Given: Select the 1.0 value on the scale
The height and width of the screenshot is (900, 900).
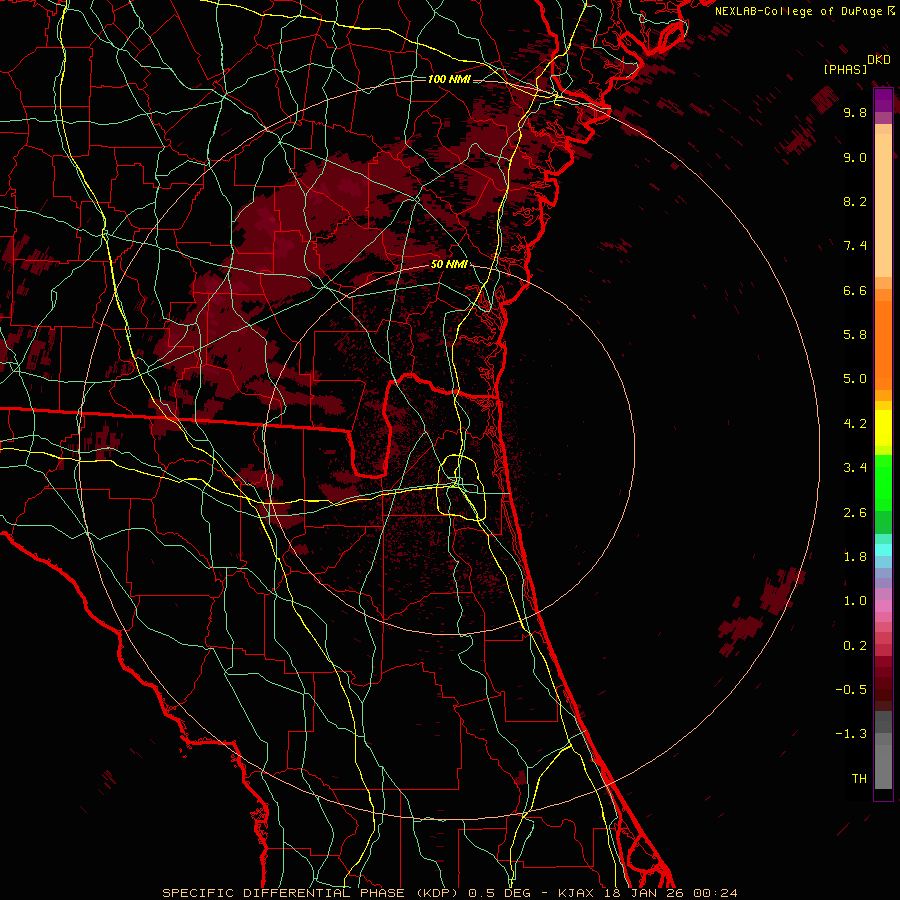Looking at the screenshot, I should tap(855, 601).
